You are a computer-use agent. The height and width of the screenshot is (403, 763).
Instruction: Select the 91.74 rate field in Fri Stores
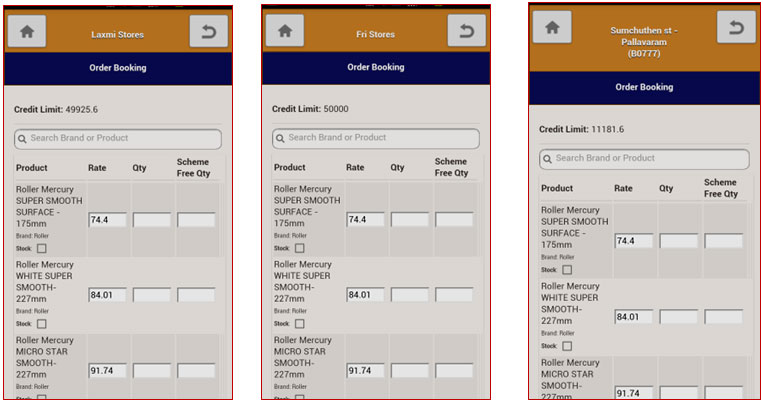365,371
